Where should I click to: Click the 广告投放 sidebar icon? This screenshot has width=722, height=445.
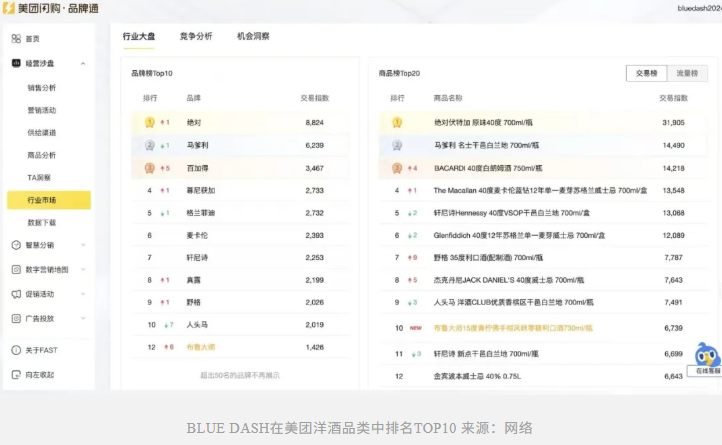pos(16,318)
